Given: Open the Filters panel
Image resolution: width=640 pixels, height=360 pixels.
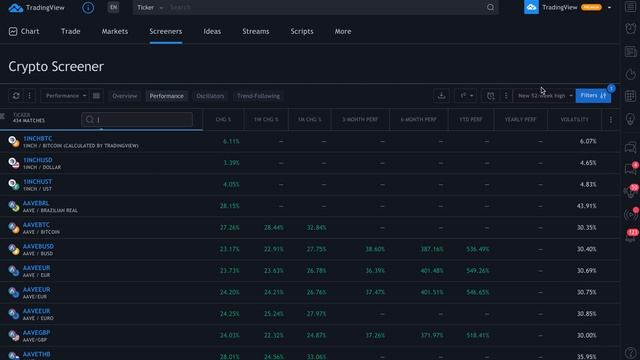Looking at the screenshot, I should [x=593, y=96].
